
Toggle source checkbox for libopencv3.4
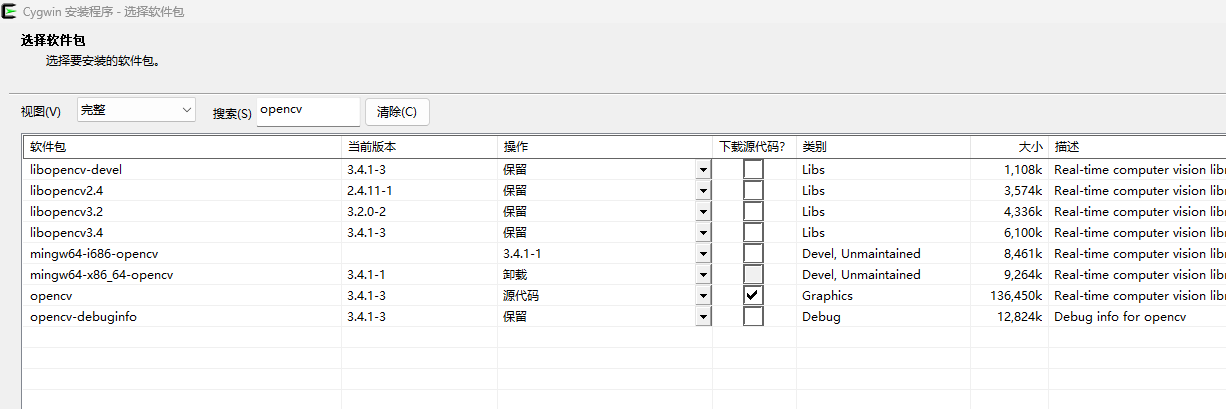(x=753, y=233)
